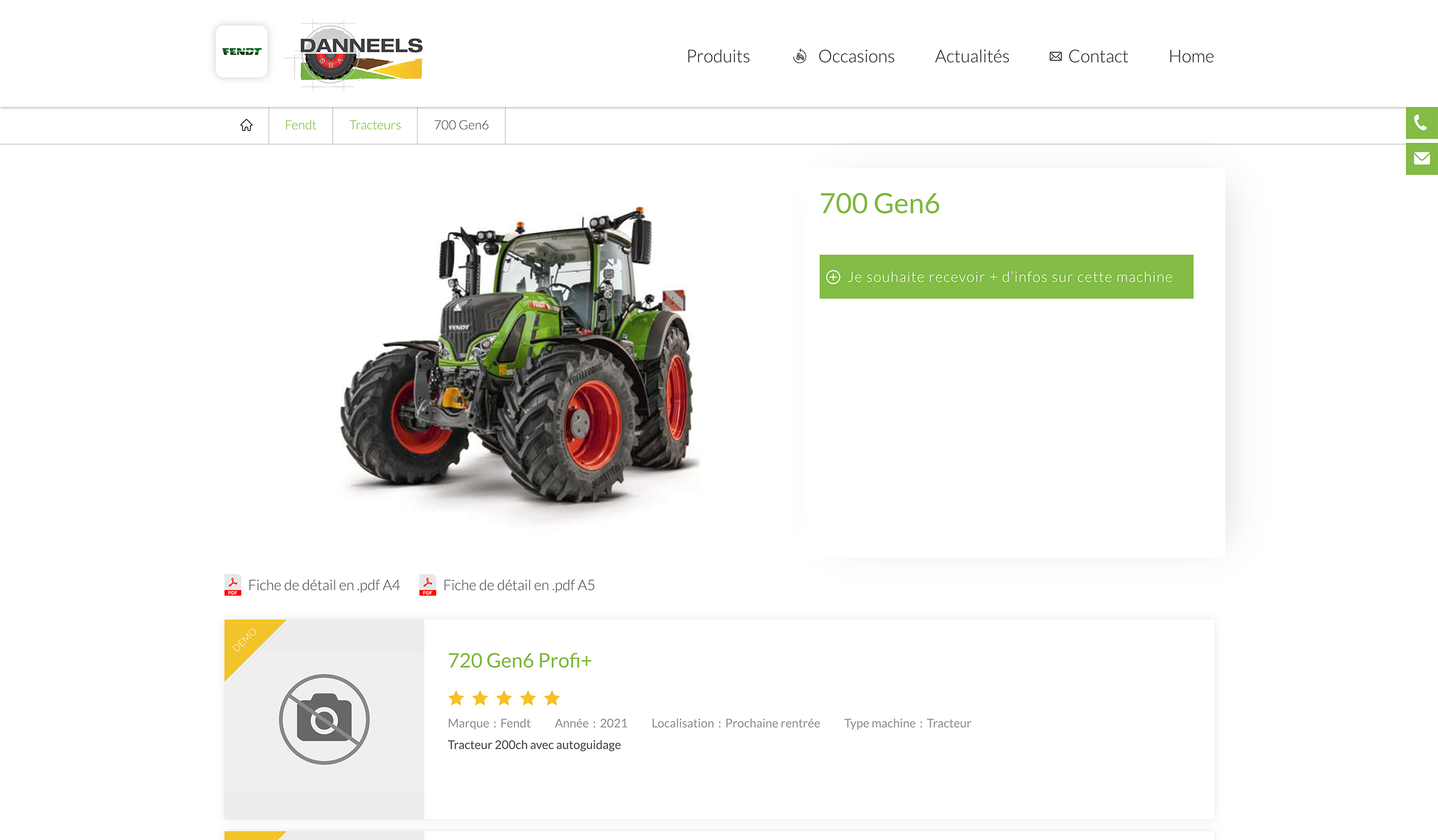Open the Actualités menu item
This screenshot has width=1438, height=840.
[x=972, y=56]
